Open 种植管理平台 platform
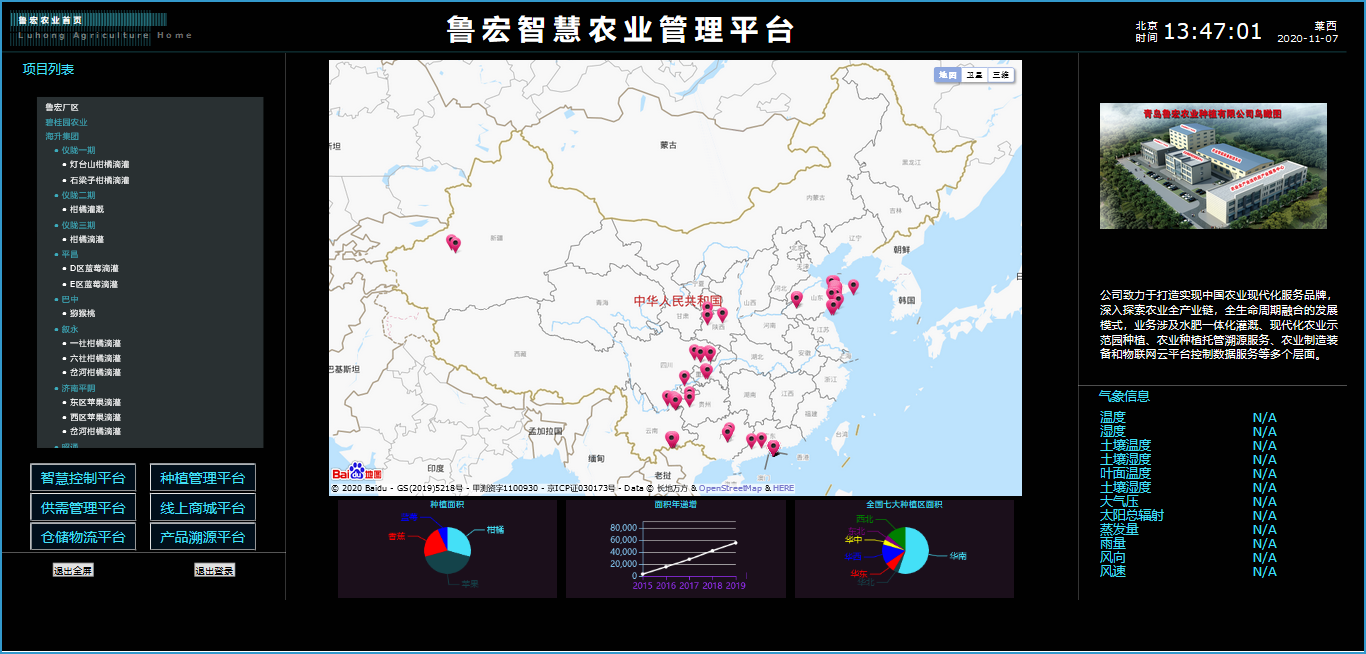This screenshot has width=1366, height=654. (x=203, y=478)
